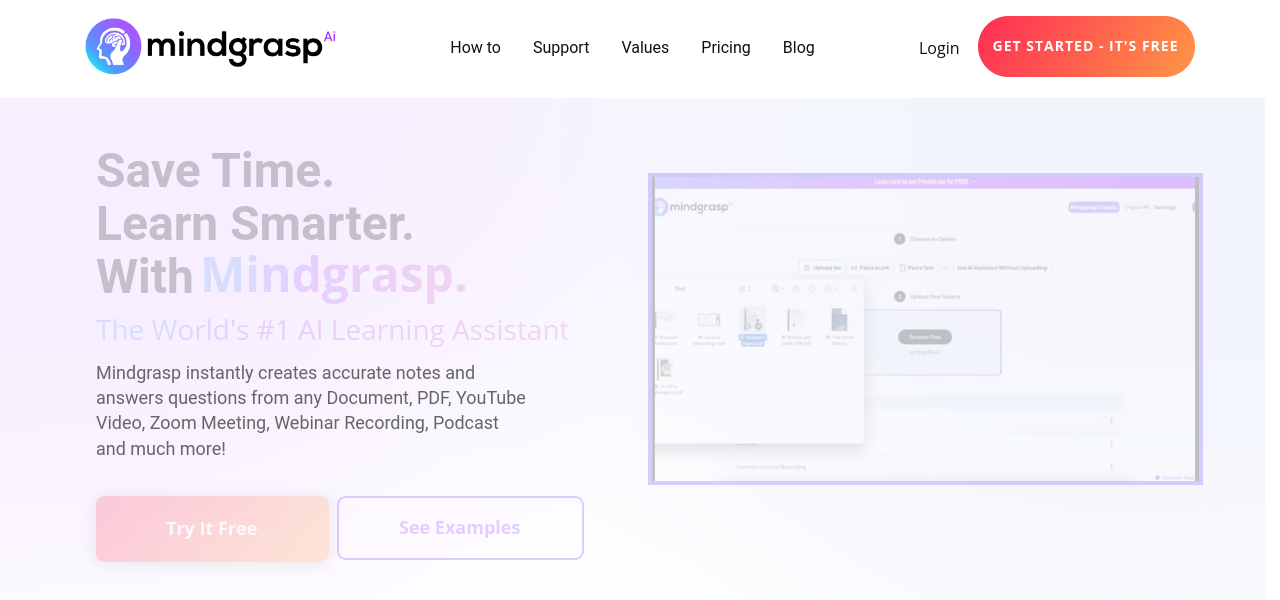Click the search magnifier in the file picker
The width and height of the screenshot is (1280, 600).
point(854,289)
